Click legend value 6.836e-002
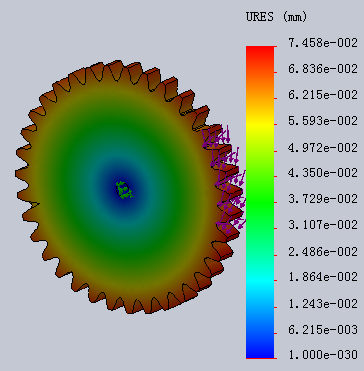This screenshot has height=371, width=364. (323, 69)
